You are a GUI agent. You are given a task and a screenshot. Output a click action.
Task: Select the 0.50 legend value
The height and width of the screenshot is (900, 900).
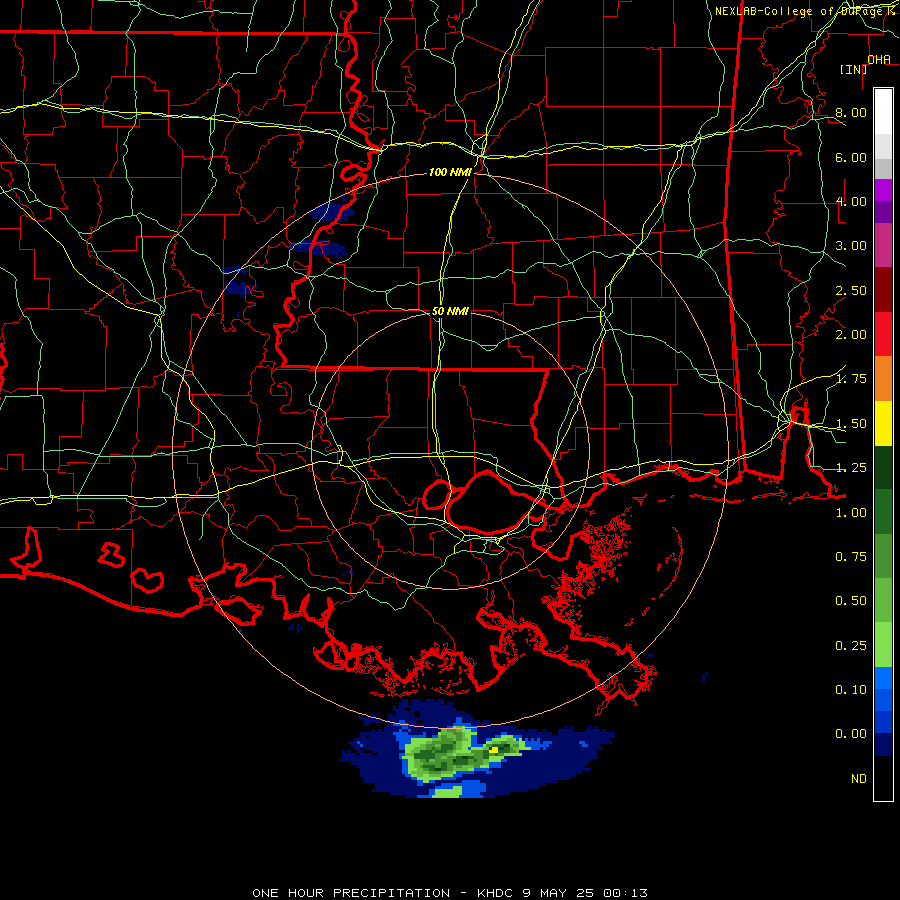click(x=851, y=601)
